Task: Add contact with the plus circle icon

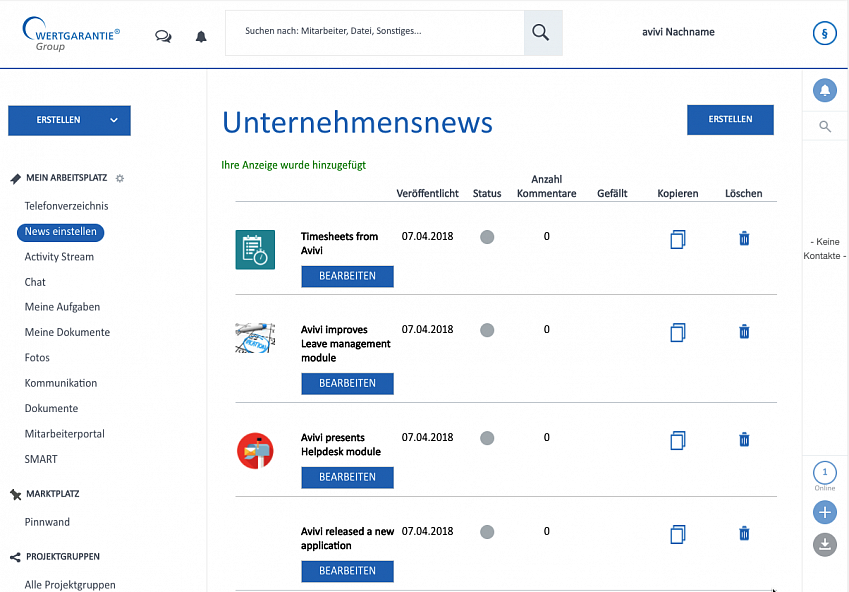Action: (825, 512)
